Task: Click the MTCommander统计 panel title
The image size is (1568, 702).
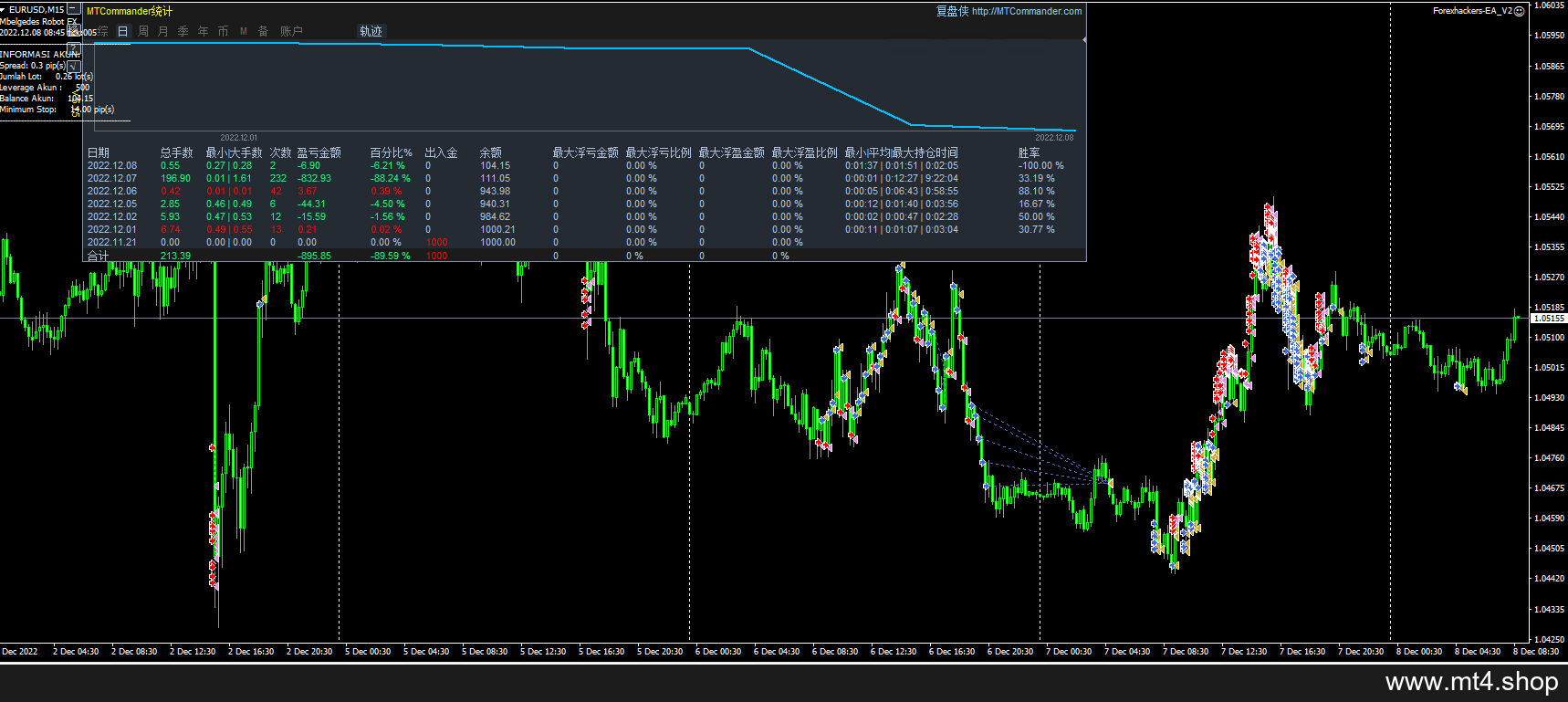Action: click(x=129, y=11)
